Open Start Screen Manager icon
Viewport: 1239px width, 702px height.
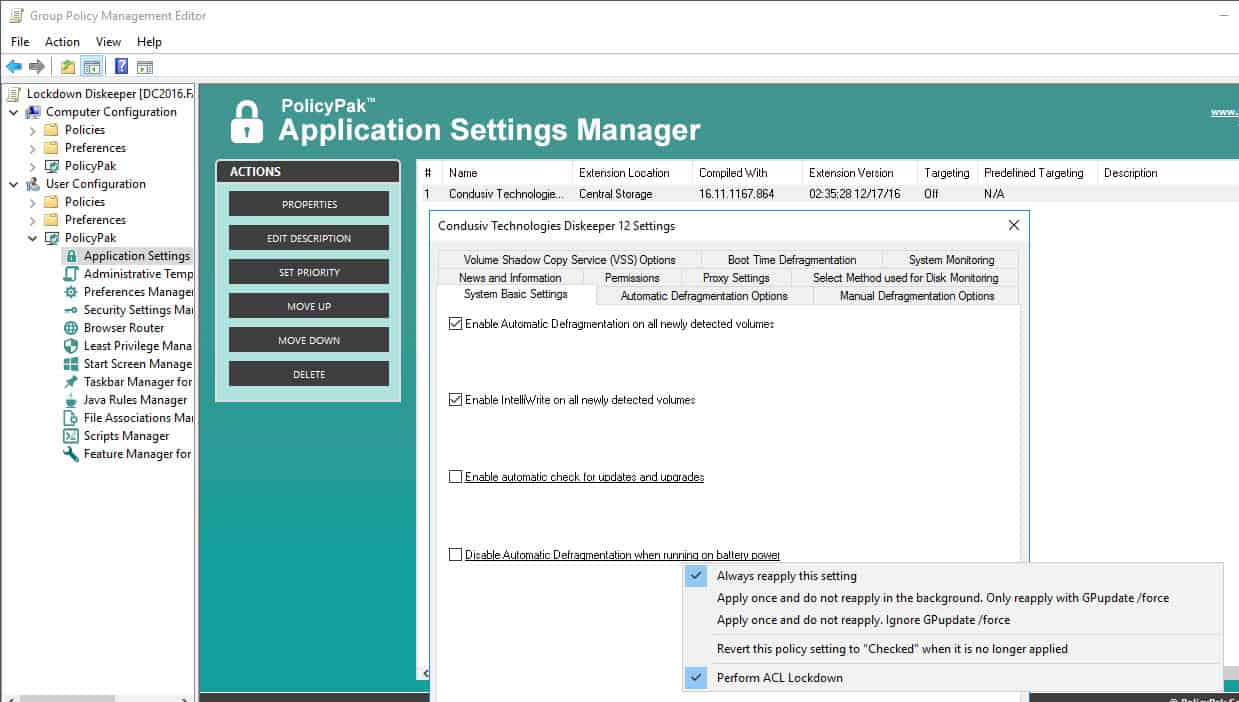(71, 364)
